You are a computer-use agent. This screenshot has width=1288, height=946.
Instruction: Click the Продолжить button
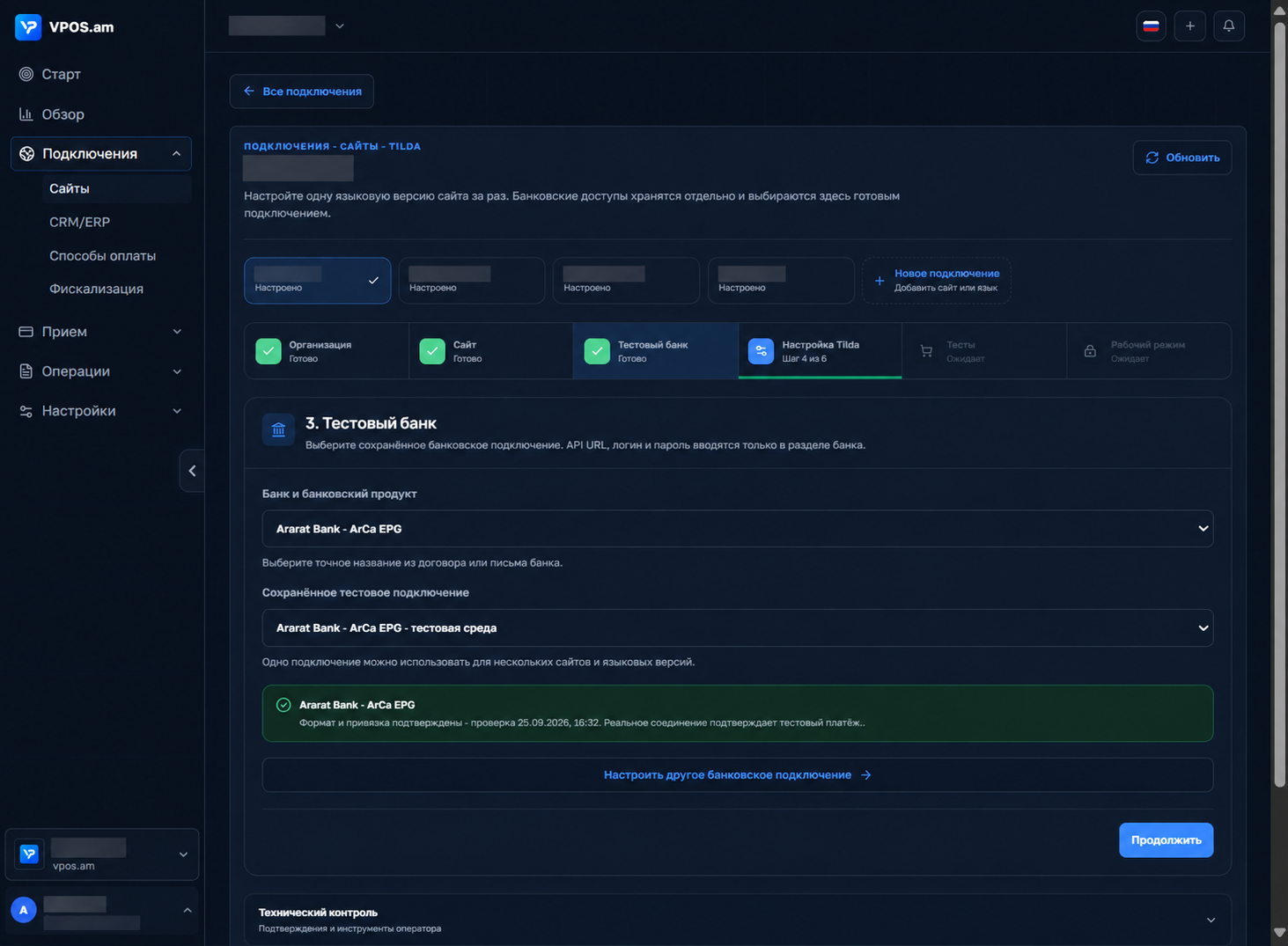[1166, 840]
